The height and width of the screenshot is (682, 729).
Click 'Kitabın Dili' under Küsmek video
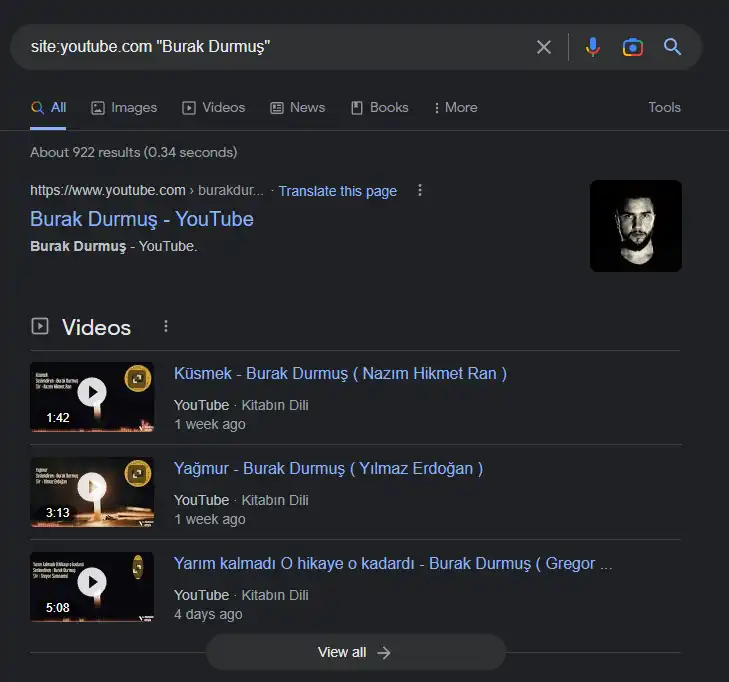pyautogui.click(x=275, y=405)
